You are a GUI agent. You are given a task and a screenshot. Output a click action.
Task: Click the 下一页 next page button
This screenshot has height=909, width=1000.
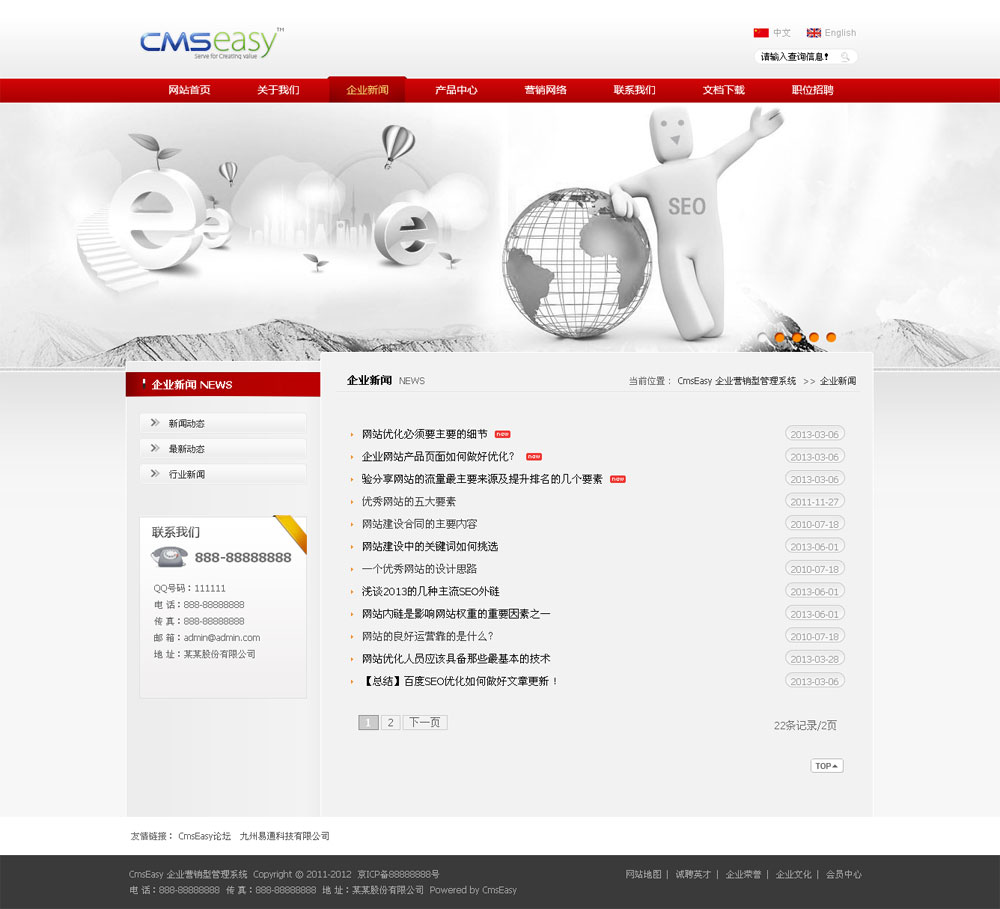[x=425, y=722]
